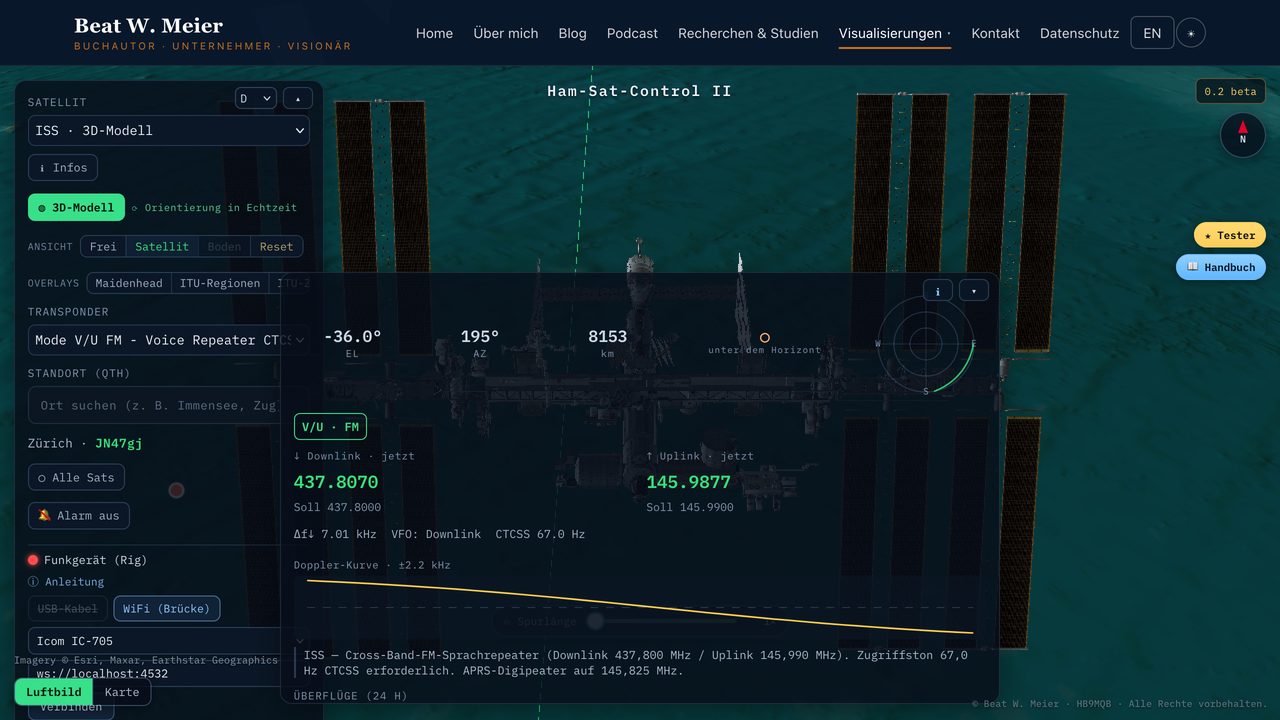Click the VFO: Downlink label

[436, 534]
